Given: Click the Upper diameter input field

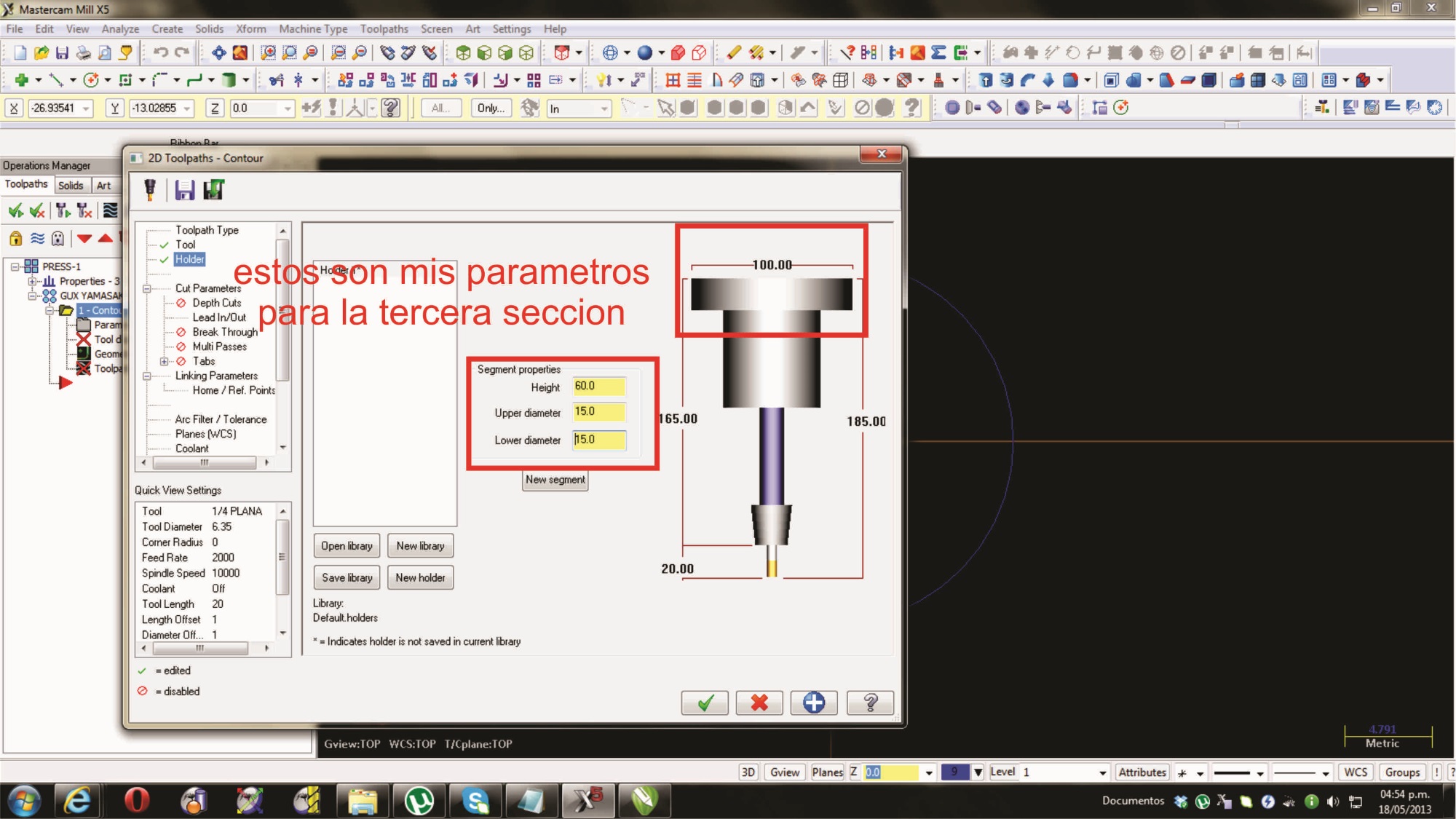Looking at the screenshot, I should click(598, 412).
